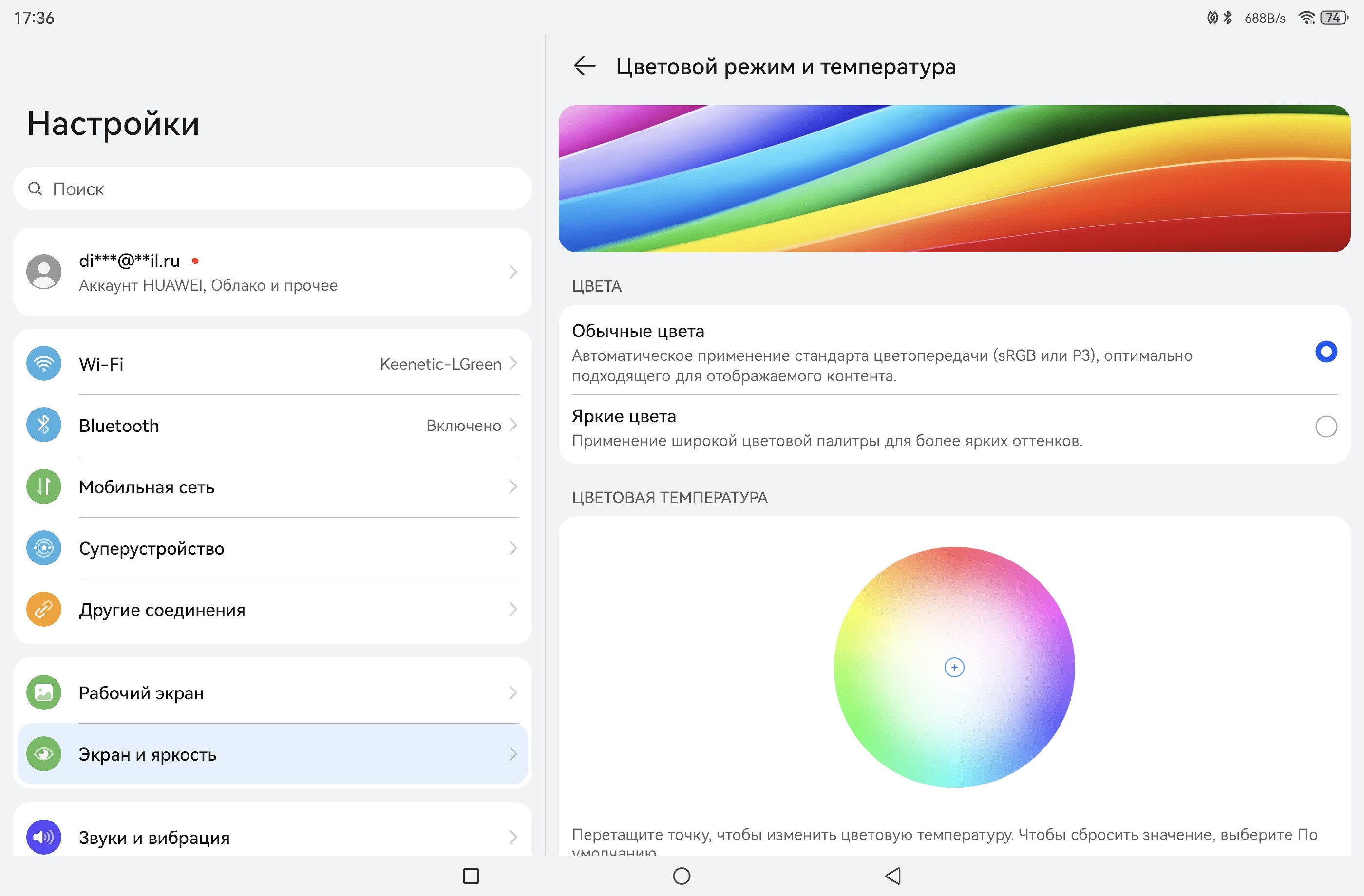Tap the Рабочий экран icon
The width and height of the screenshot is (1364, 896).
tap(43, 692)
